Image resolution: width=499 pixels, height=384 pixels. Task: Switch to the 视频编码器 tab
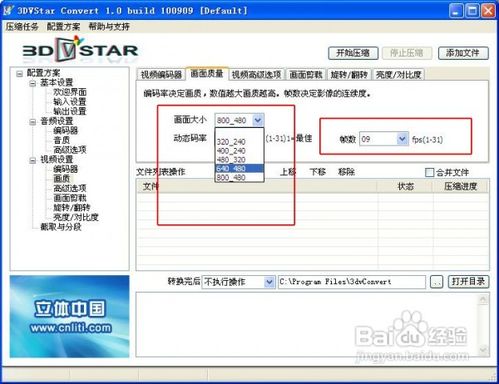click(x=161, y=75)
